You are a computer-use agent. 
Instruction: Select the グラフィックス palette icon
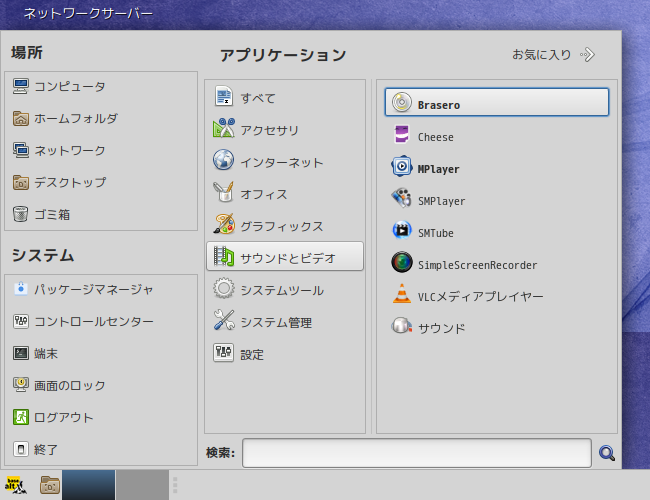click(x=224, y=223)
